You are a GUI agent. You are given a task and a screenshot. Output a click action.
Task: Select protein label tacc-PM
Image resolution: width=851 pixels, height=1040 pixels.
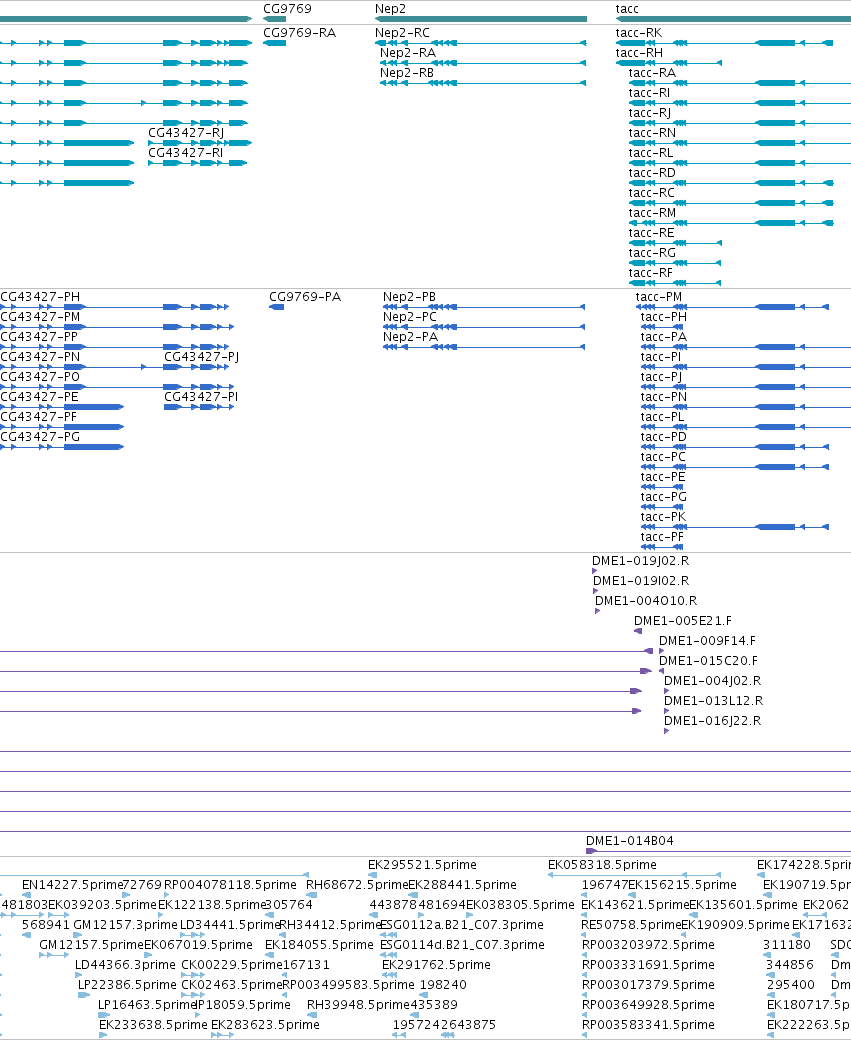click(x=659, y=296)
